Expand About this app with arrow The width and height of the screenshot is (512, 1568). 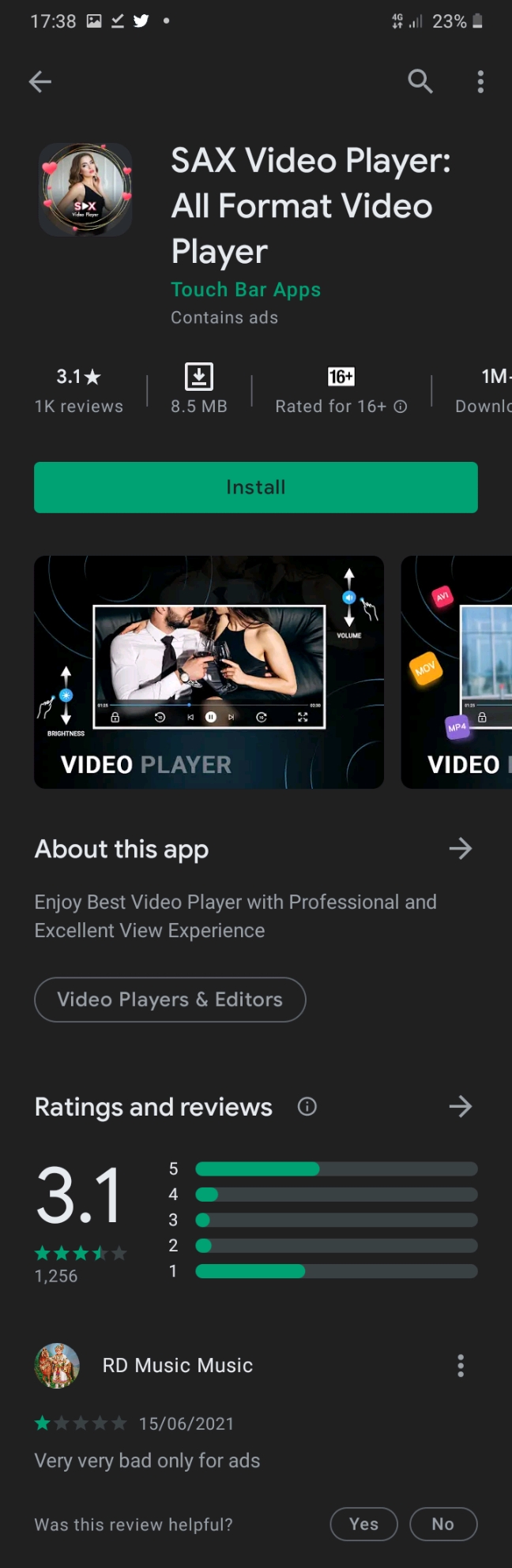coord(460,849)
